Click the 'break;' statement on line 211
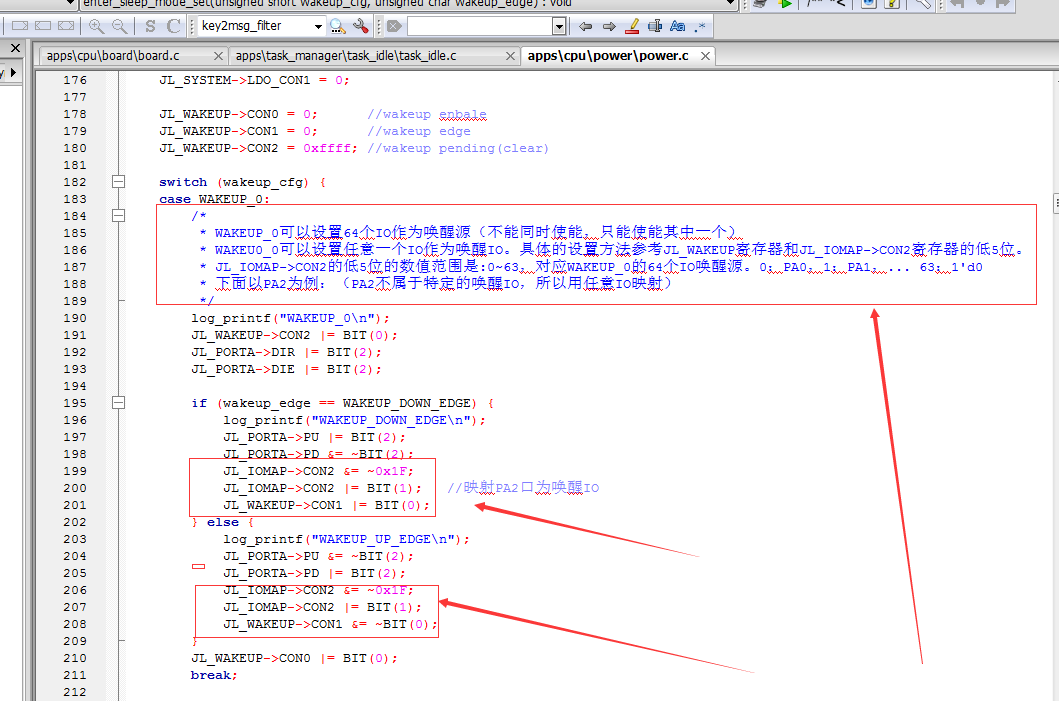This screenshot has width=1059, height=701. (x=213, y=675)
